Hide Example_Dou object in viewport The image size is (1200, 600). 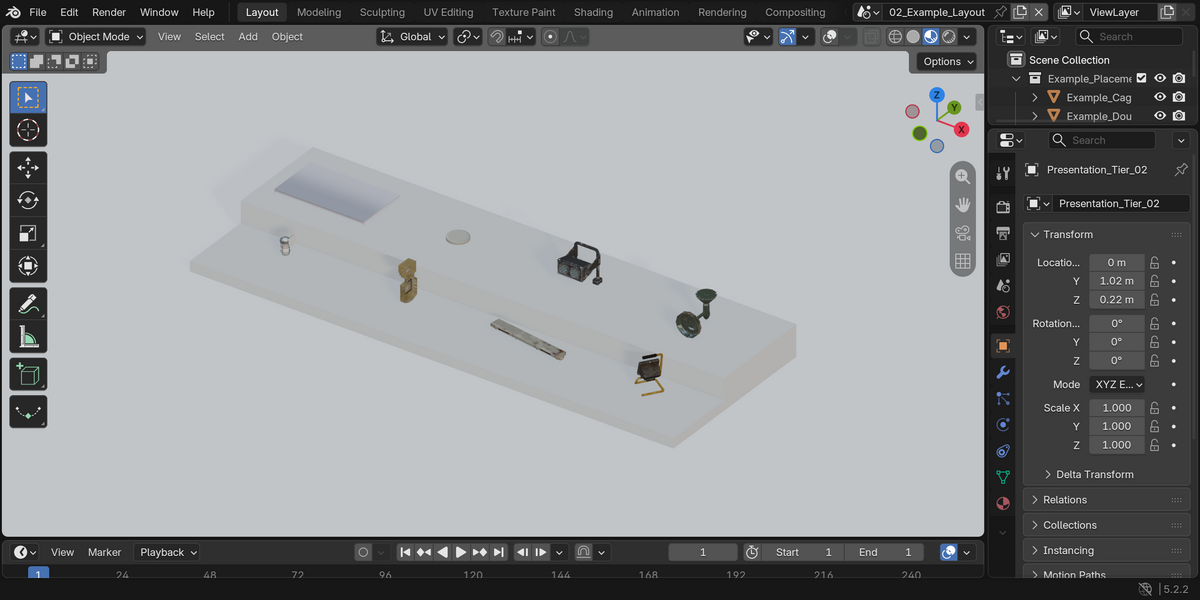click(1160, 116)
